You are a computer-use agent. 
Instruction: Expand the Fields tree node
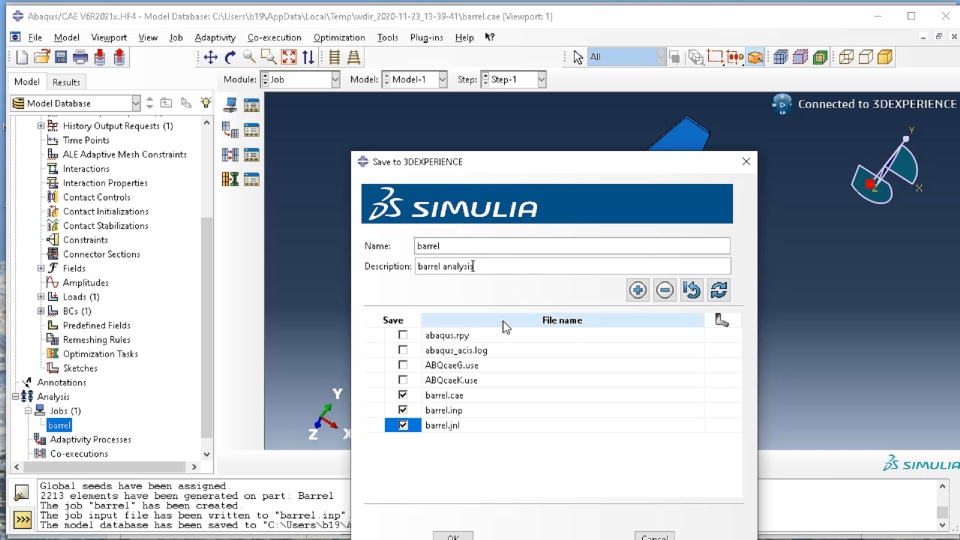40,268
